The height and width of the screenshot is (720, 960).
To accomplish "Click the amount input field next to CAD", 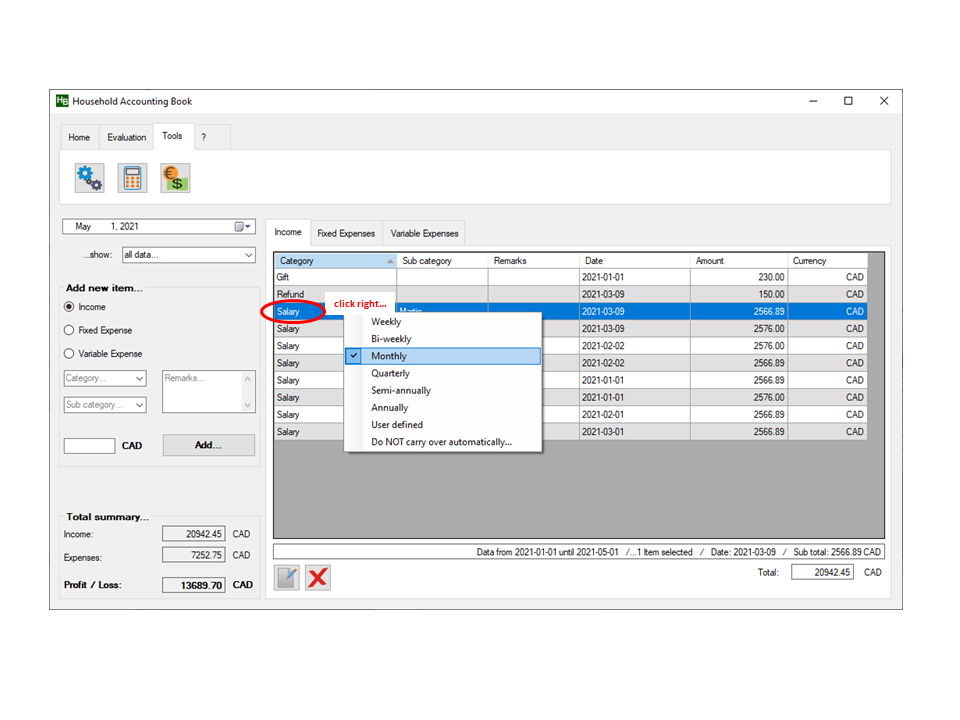I will pyautogui.click(x=89, y=446).
